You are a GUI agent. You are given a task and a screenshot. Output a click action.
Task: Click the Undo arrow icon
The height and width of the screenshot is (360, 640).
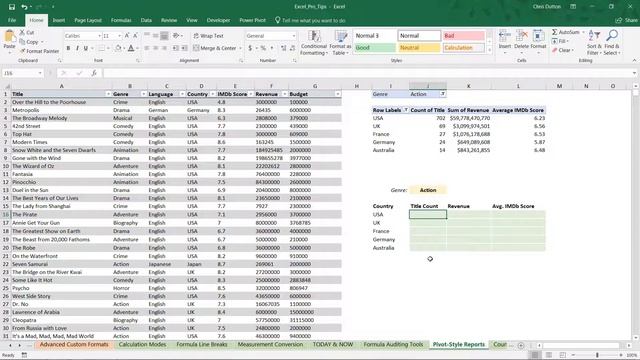tap(24, 7)
